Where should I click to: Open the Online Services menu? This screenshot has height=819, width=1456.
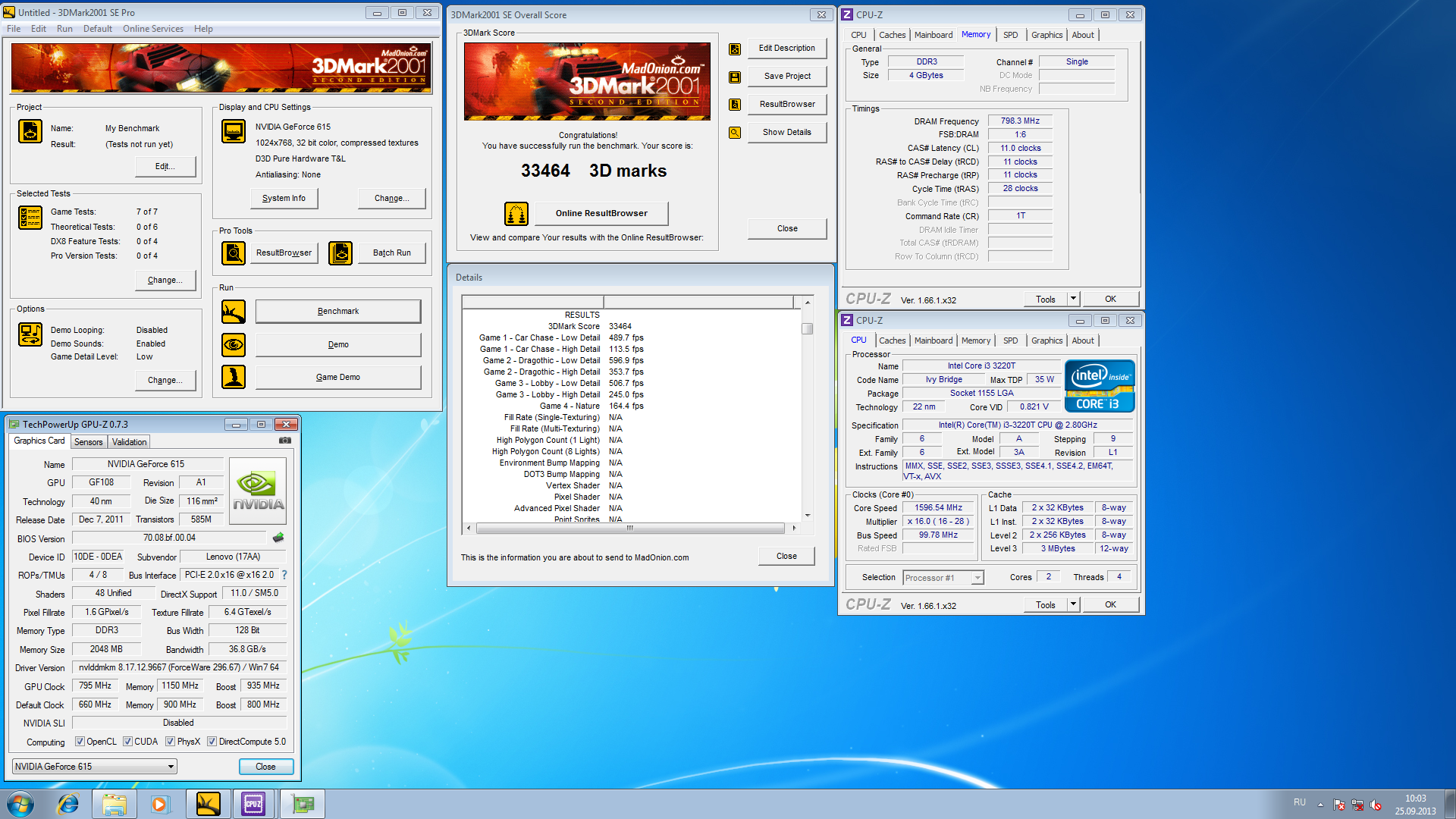pyautogui.click(x=153, y=29)
